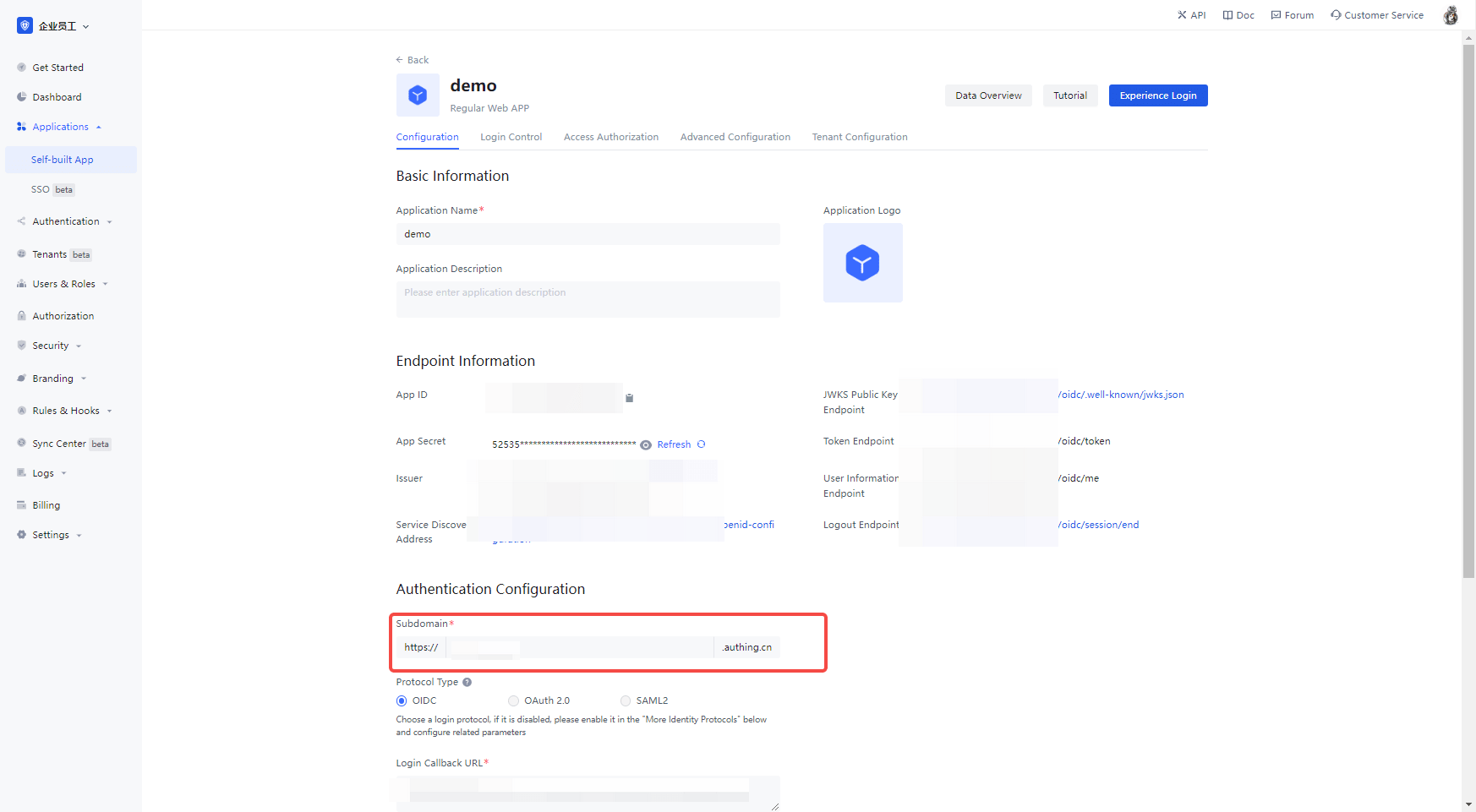
Task: Copy the App ID using the copy icon
Action: tap(629, 397)
